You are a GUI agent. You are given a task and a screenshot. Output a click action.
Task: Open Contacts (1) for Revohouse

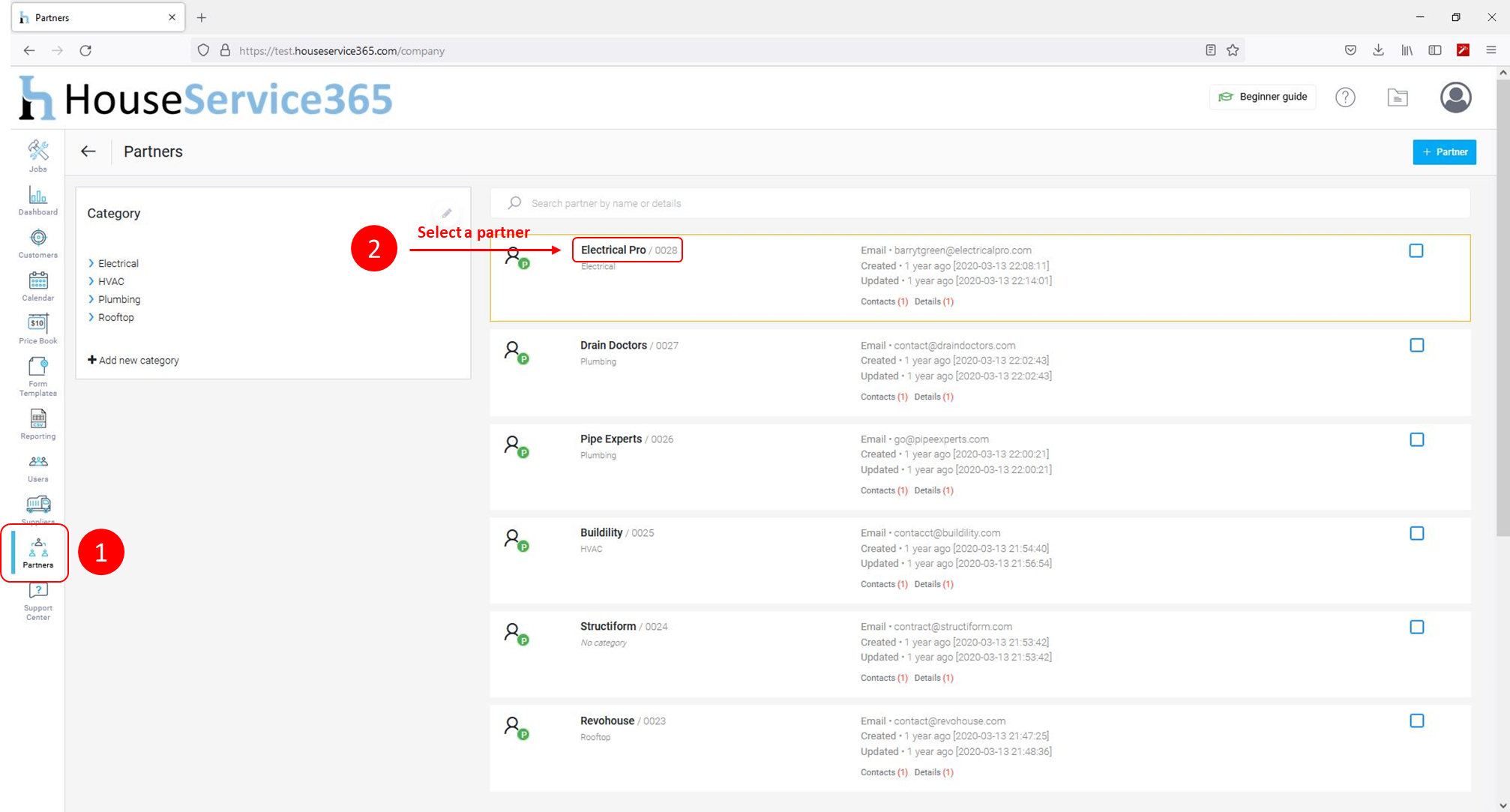click(884, 772)
